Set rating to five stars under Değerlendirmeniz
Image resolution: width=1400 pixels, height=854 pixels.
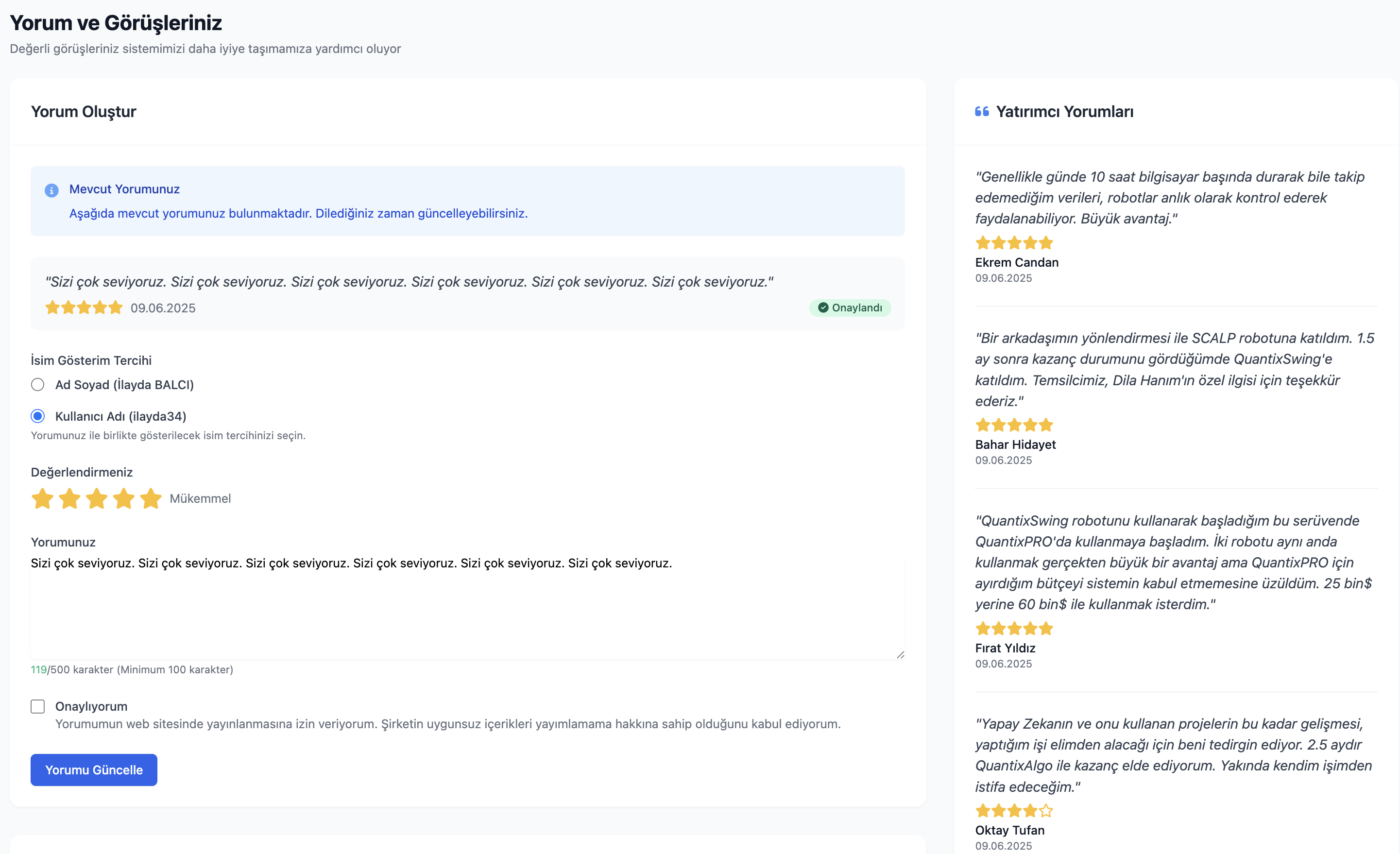coord(151,498)
